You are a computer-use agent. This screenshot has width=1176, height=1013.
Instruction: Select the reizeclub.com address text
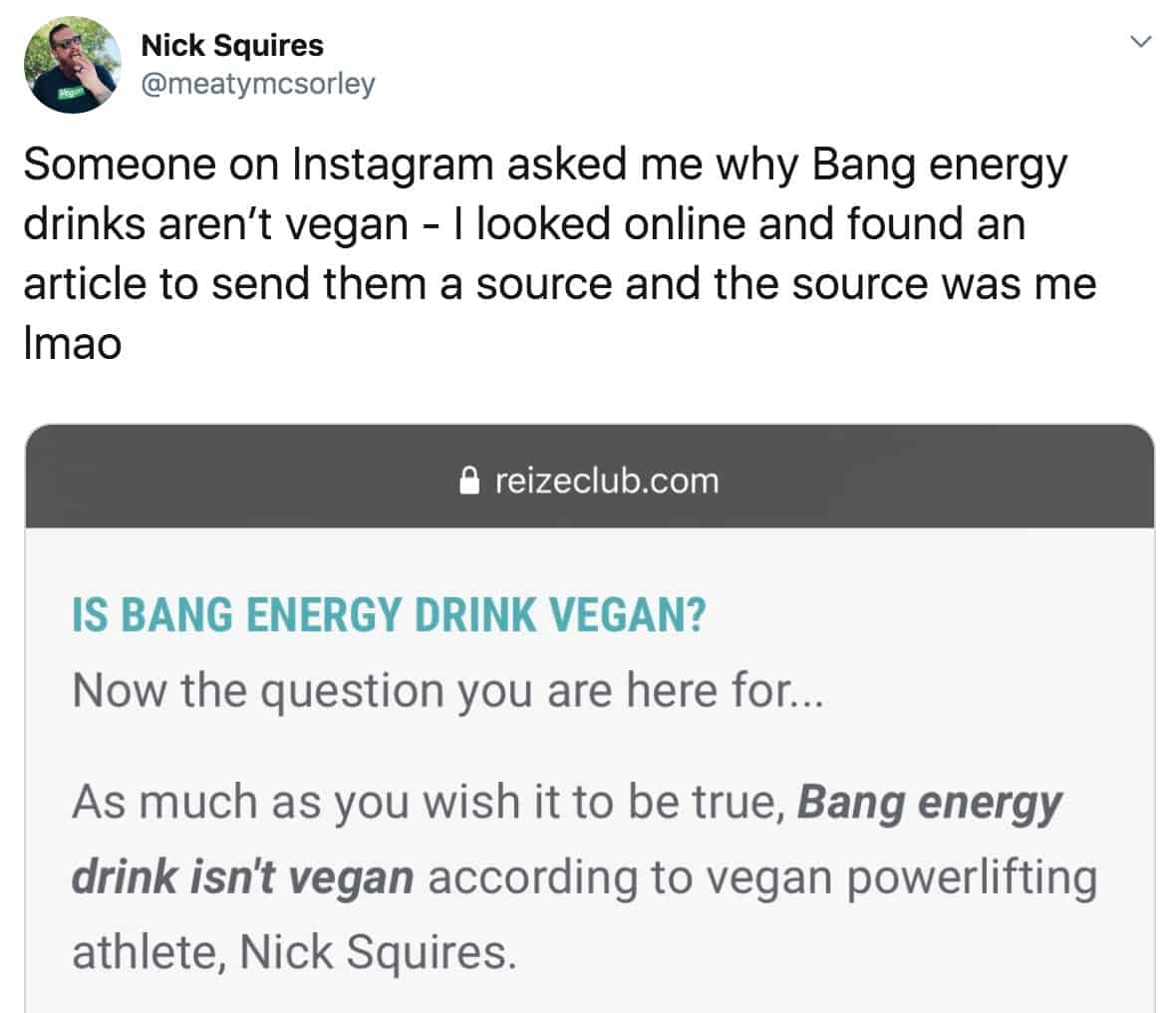[607, 481]
